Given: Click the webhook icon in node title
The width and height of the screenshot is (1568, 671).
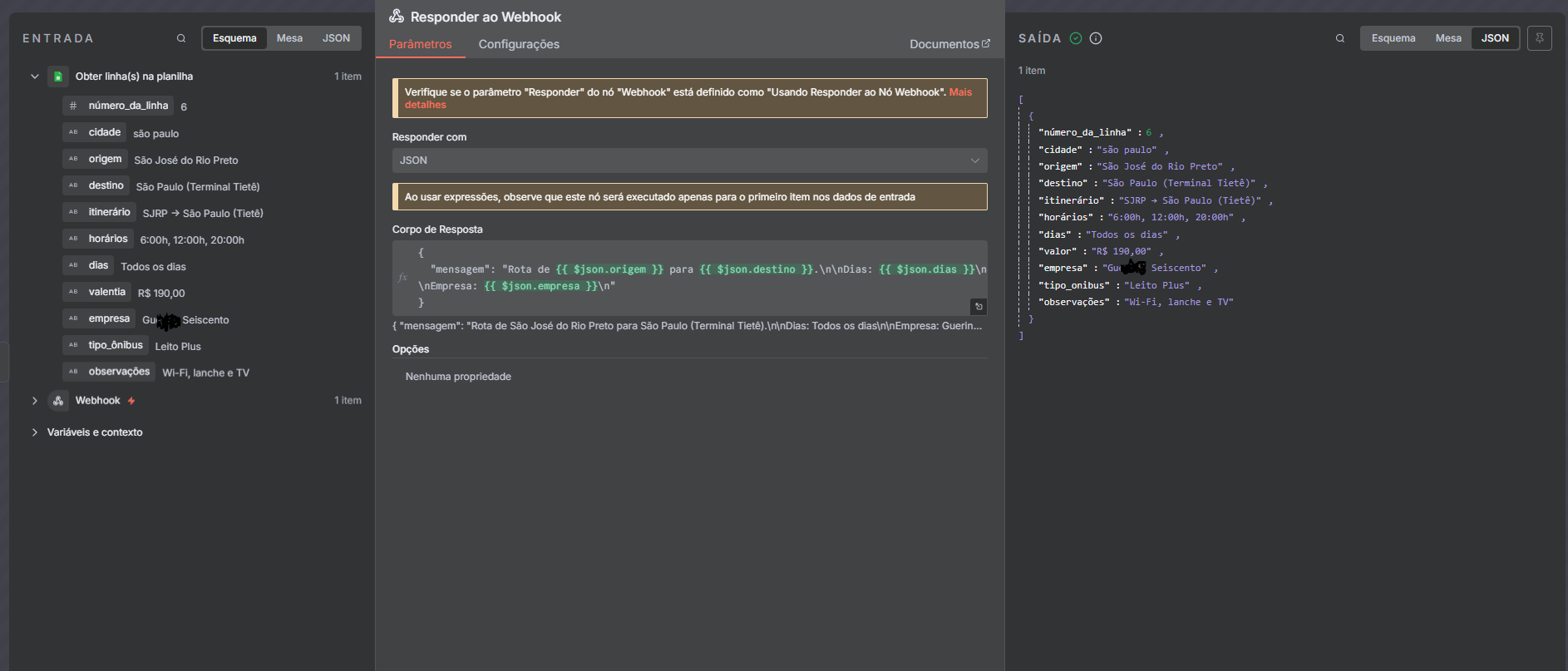Looking at the screenshot, I should point(397,17).
